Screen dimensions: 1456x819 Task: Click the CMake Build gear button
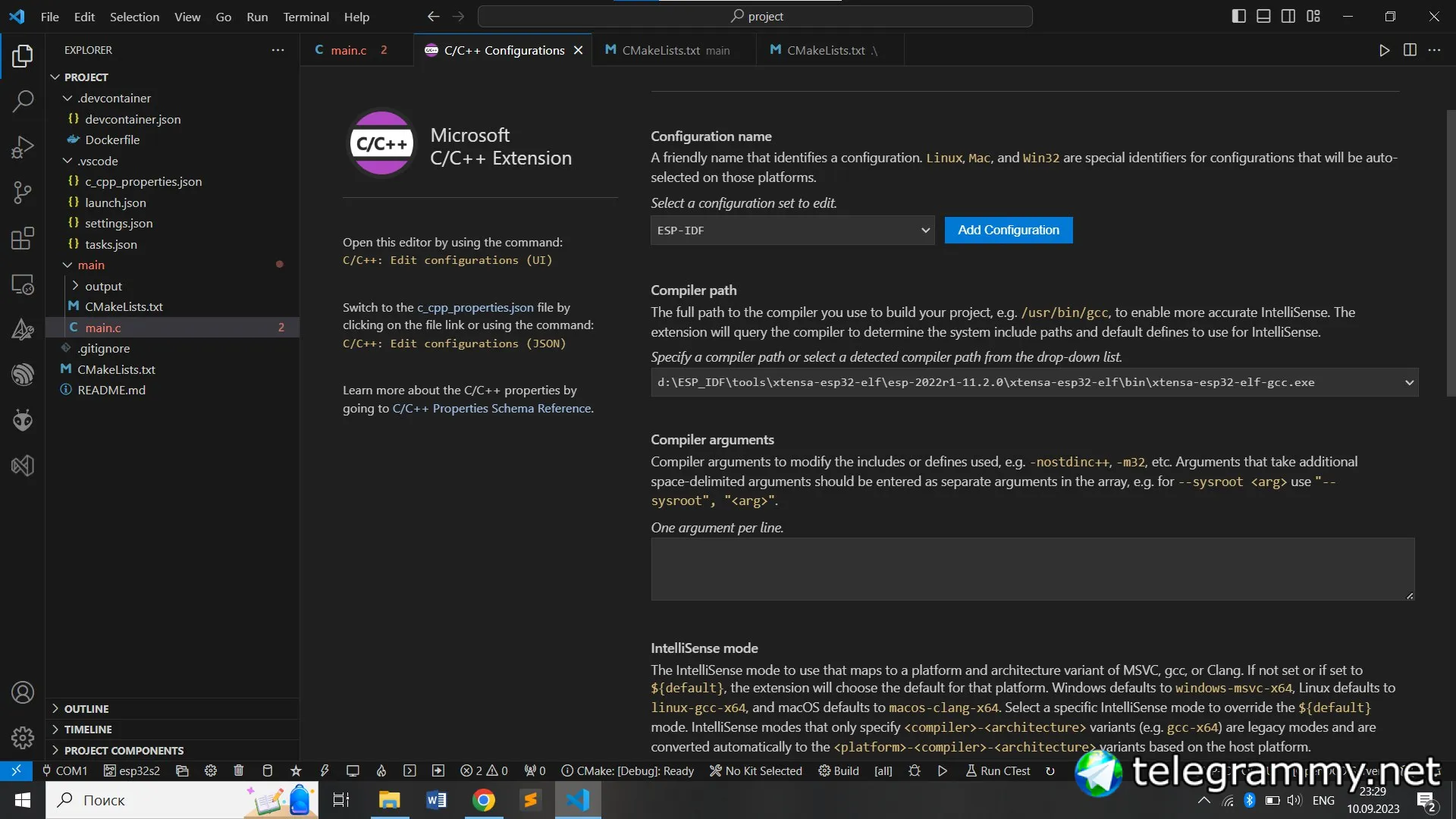pos(839,770)
